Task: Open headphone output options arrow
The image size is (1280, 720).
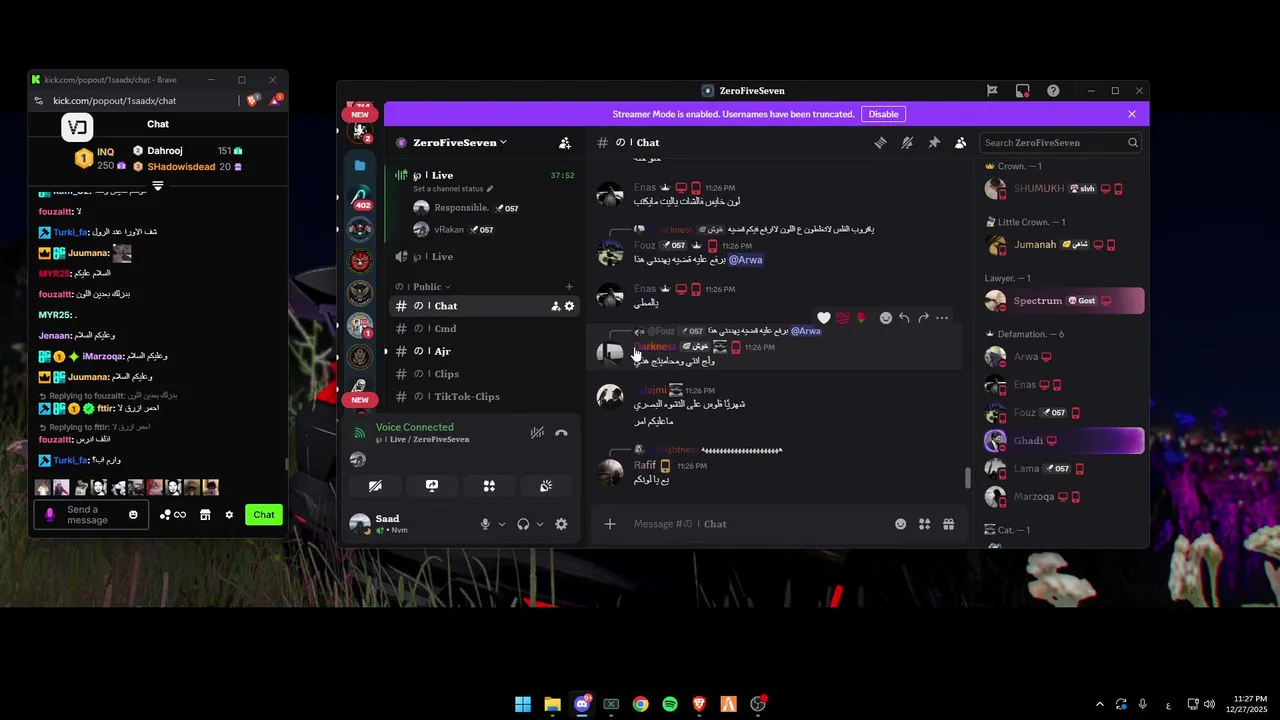Action: coord(540,524)
